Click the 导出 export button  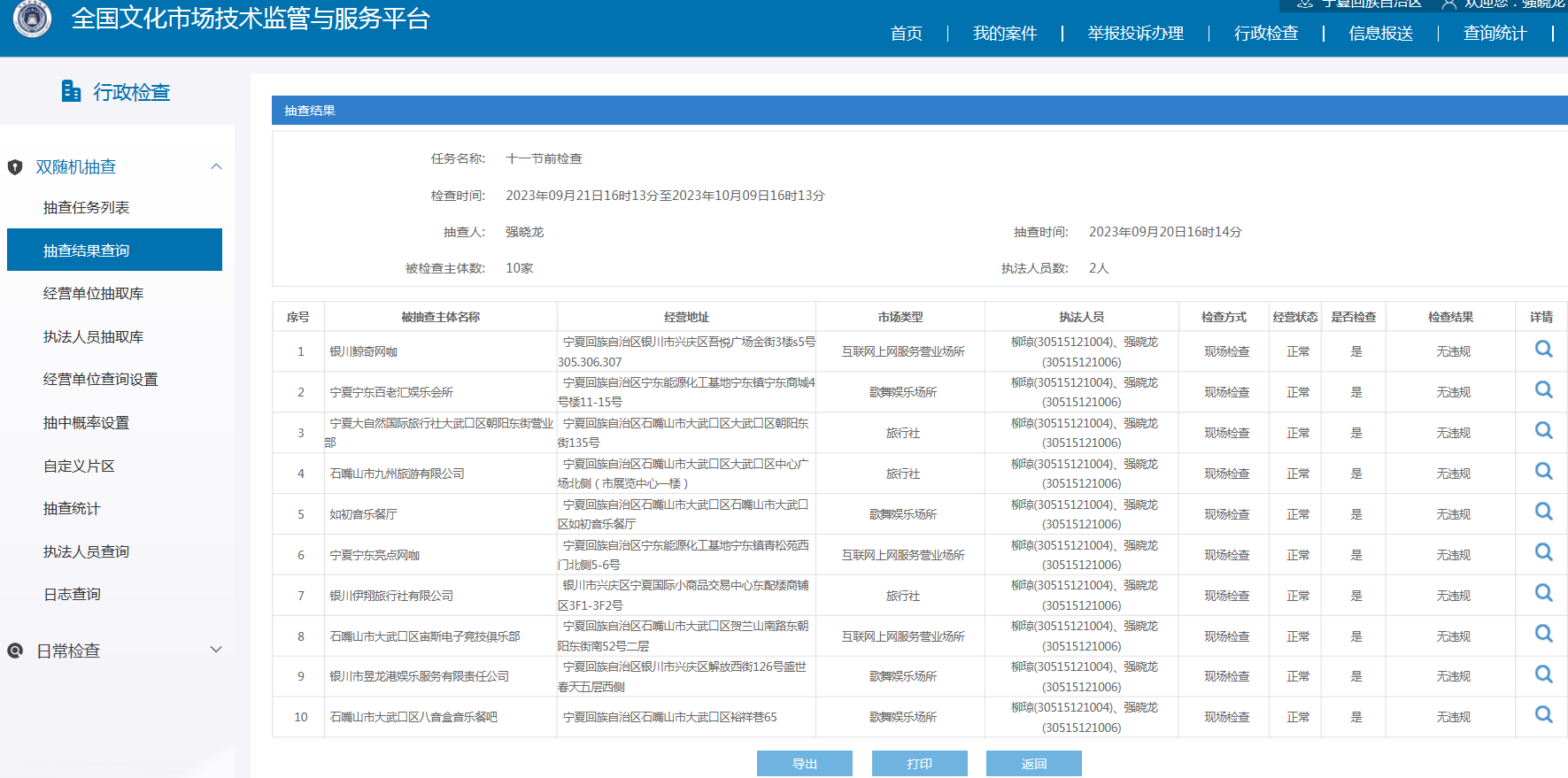click(x=804, y=763)
